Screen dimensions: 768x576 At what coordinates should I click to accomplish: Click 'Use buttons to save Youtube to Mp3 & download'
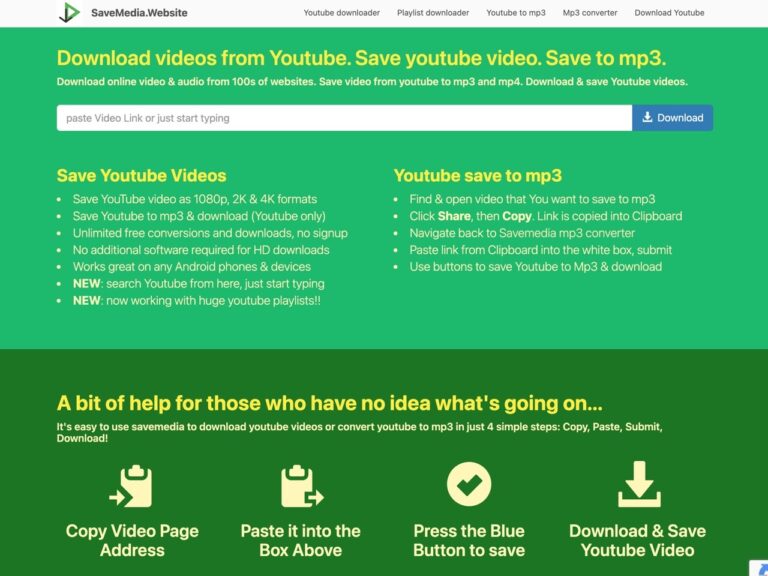[536, 267]
